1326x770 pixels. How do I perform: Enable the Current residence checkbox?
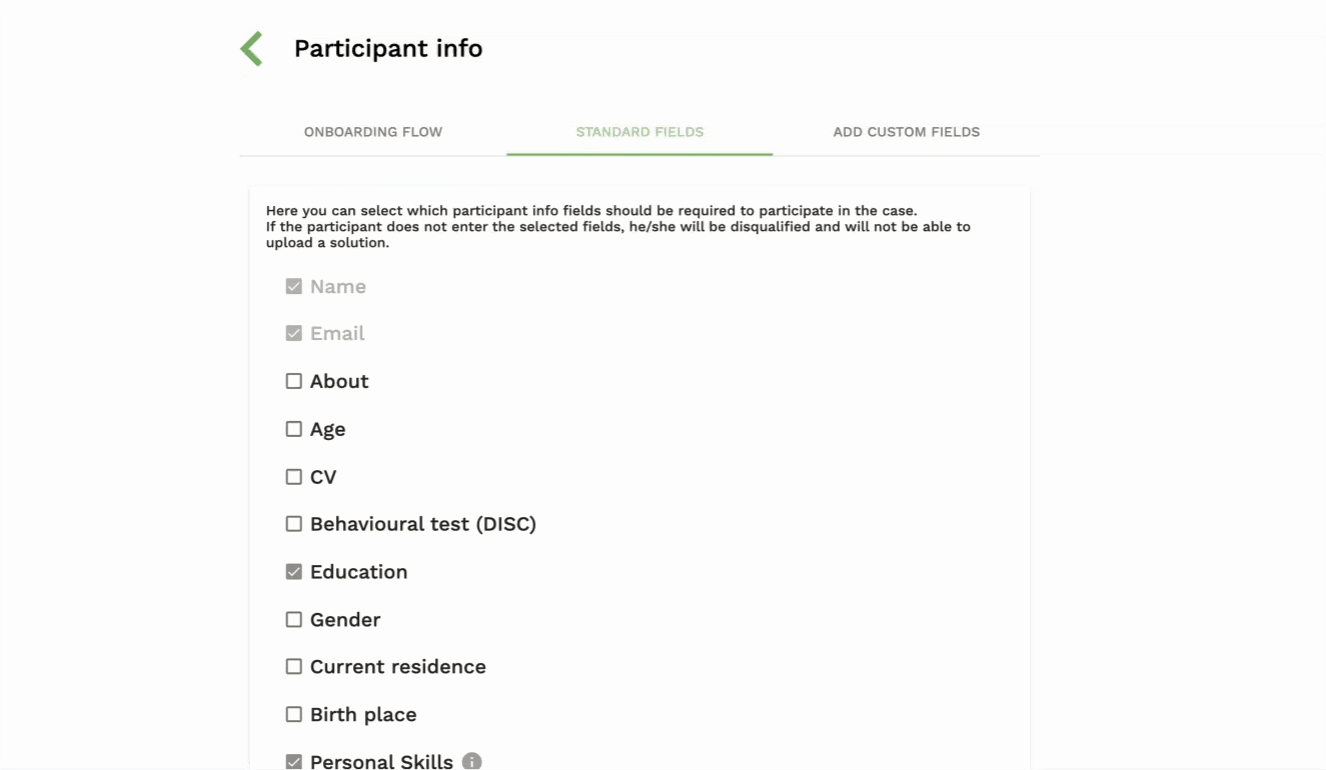(294, 667)
